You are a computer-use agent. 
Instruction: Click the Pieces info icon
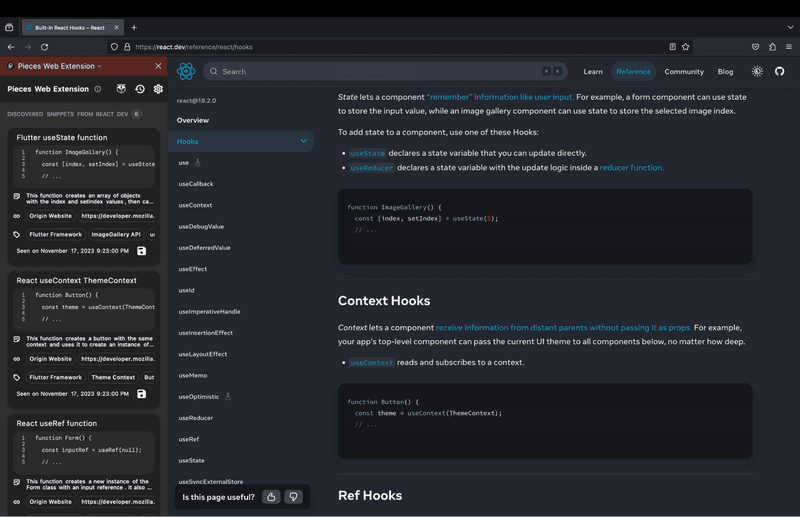coord(97,89)
